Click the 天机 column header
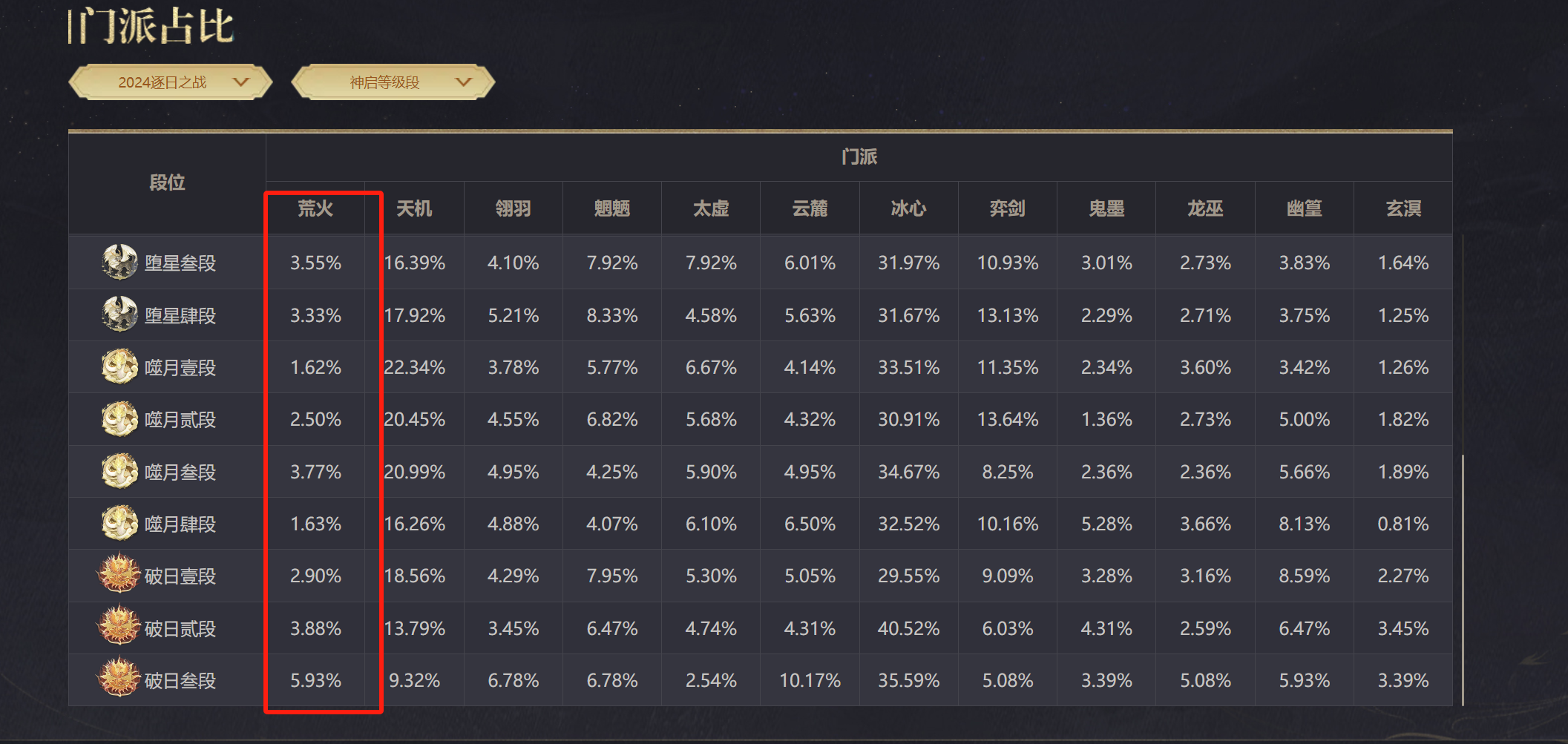The image size is (1568, 744). click(414, 208)
